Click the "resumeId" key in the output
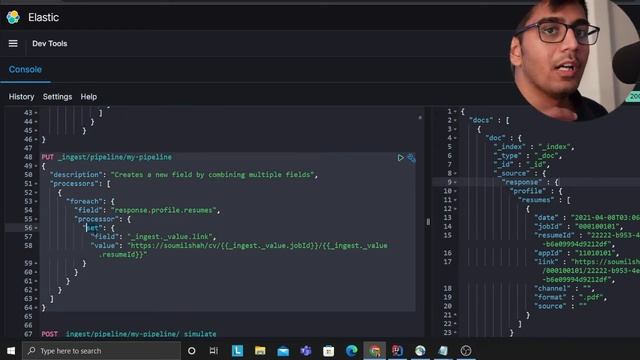640x360 pixels. [554, 236]
